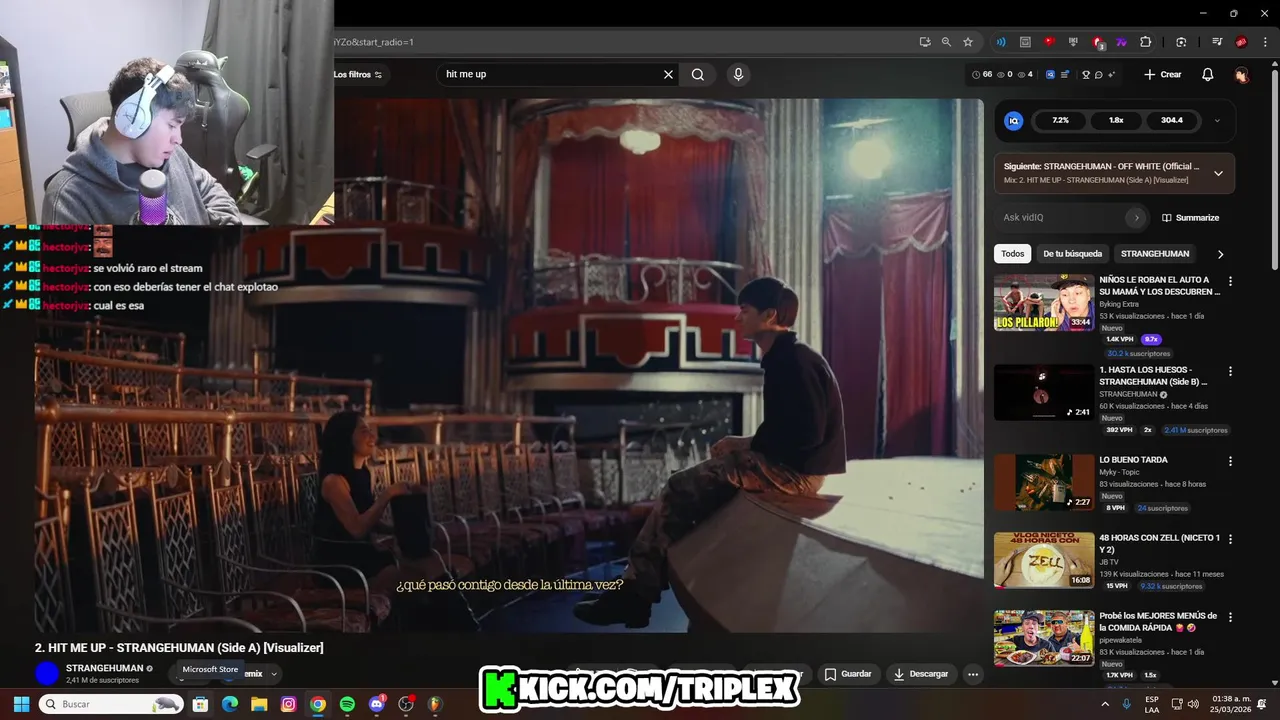Open the YouTube notifications bell
Viewport: 1280px width, 720px height.
click(1207, 75)
